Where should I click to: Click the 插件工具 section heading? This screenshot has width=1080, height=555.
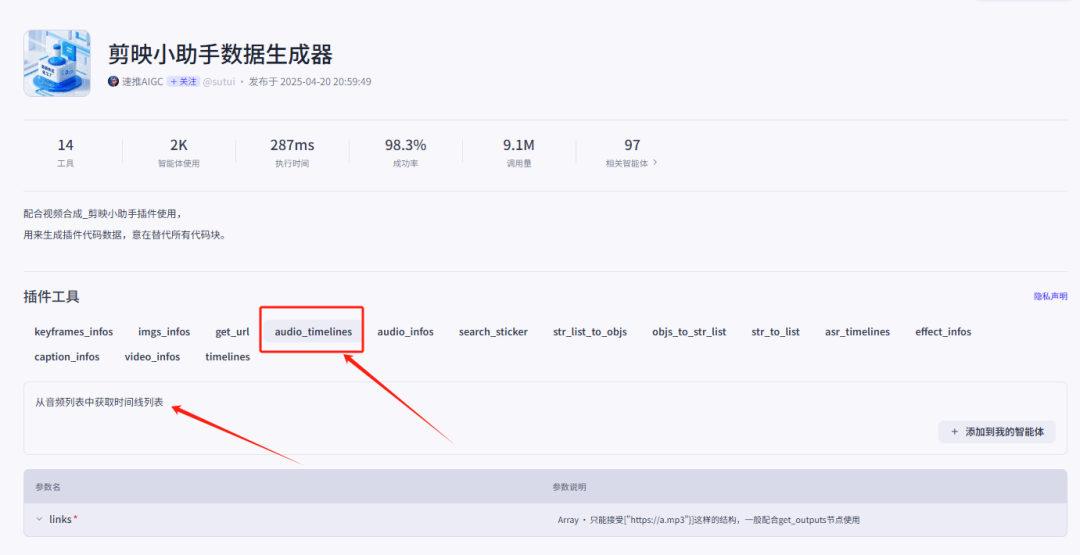click(x=52, y=297)
